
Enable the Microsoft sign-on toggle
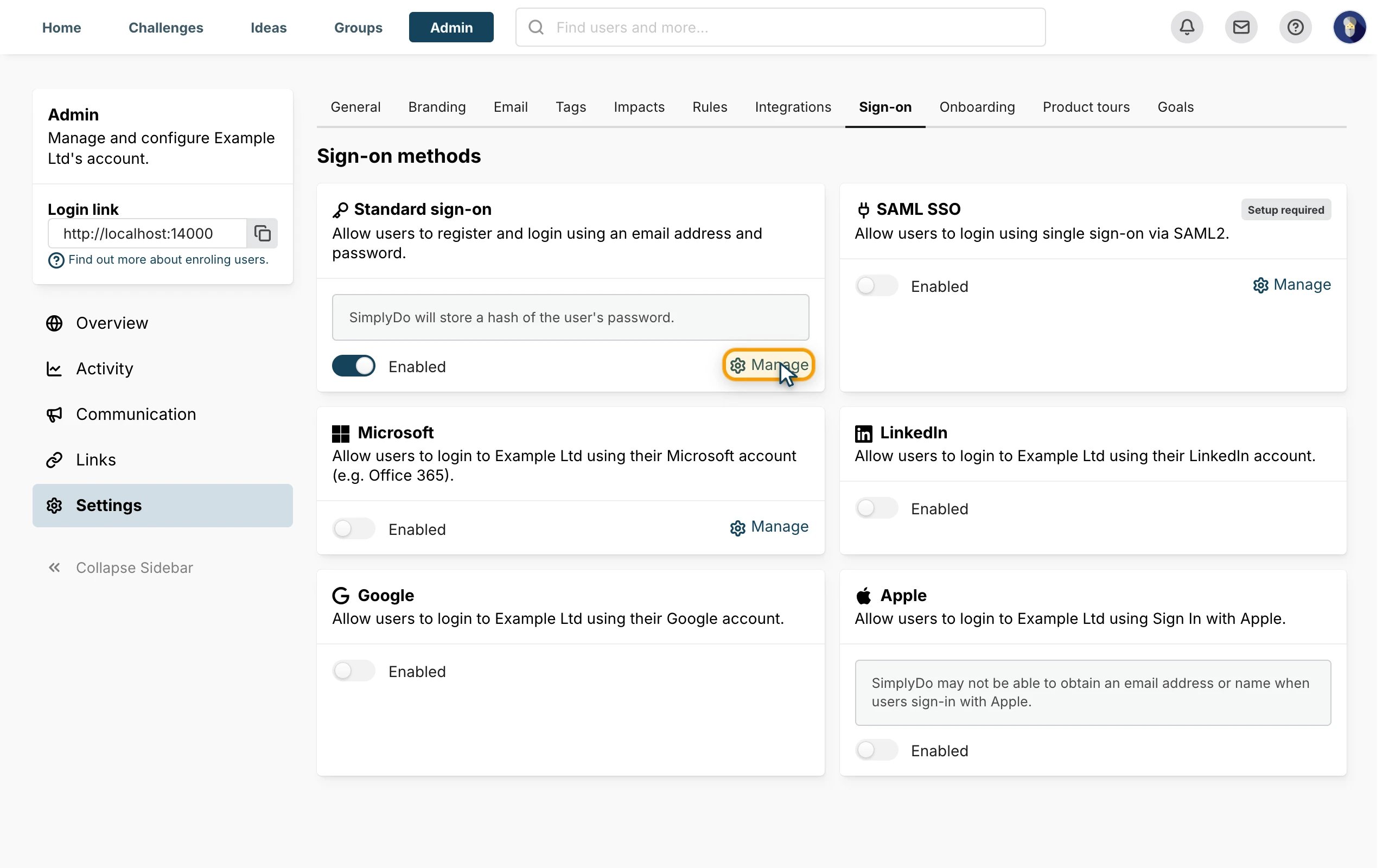pyautogui.click(x=354, y=528)
